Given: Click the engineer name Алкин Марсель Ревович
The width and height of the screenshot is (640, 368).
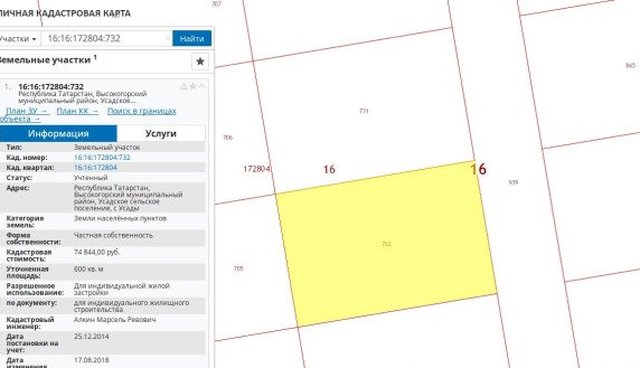Looking at the screenshot, I should (115, 319).
